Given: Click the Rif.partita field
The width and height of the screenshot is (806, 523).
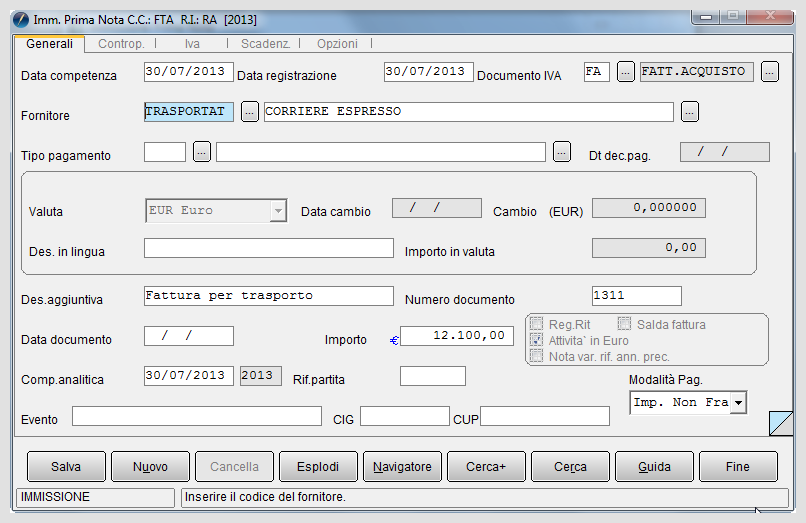Looking at the screenshot, I should click(x=433, y=376).
